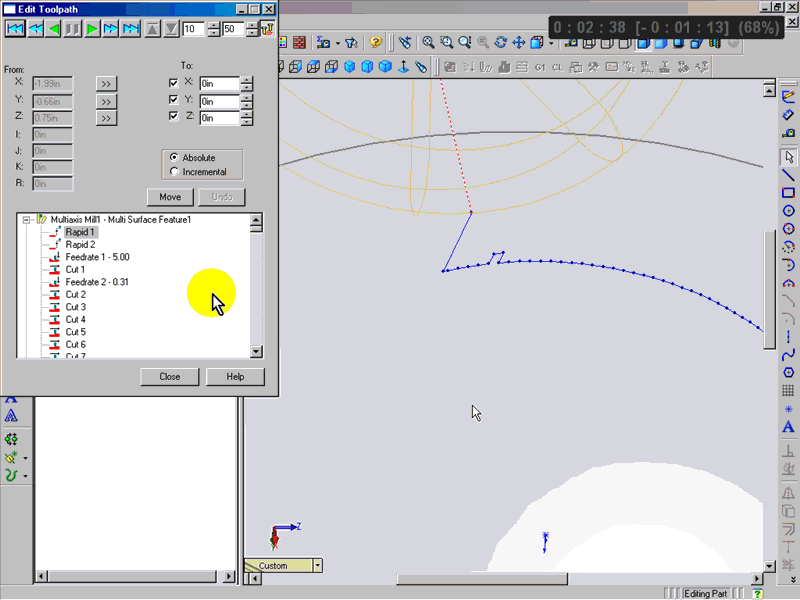Select Cut 1 in the toolpath tree
This screenshot has height=600, width=800.
[x=76, y=269]
